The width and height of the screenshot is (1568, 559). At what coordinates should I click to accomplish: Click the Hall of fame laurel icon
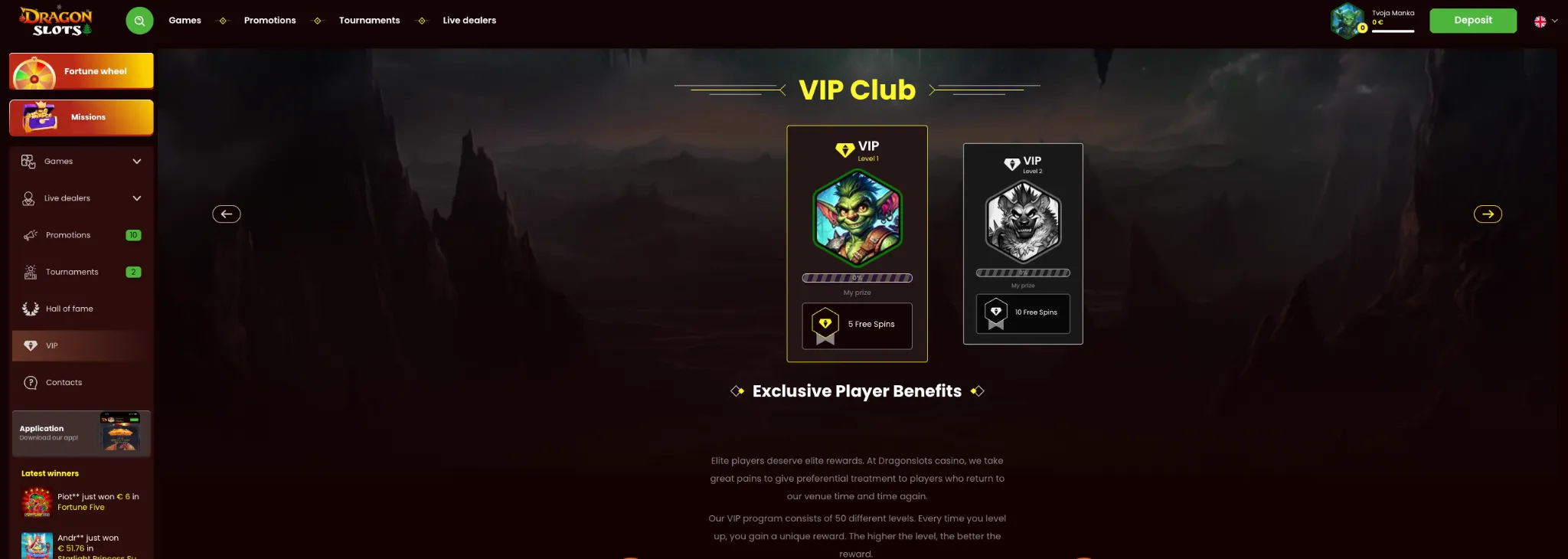pos(31,309)
